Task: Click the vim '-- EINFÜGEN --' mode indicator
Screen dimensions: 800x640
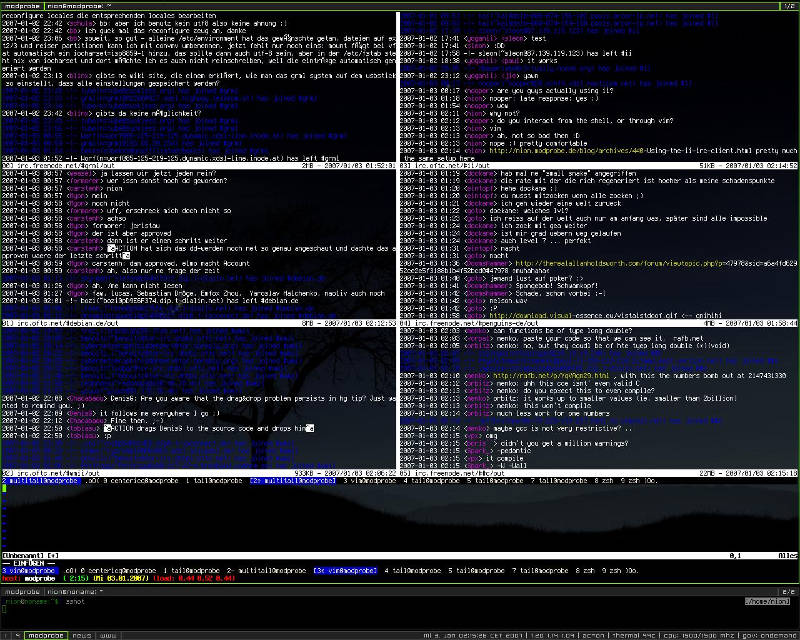Action: click(30, 563)
